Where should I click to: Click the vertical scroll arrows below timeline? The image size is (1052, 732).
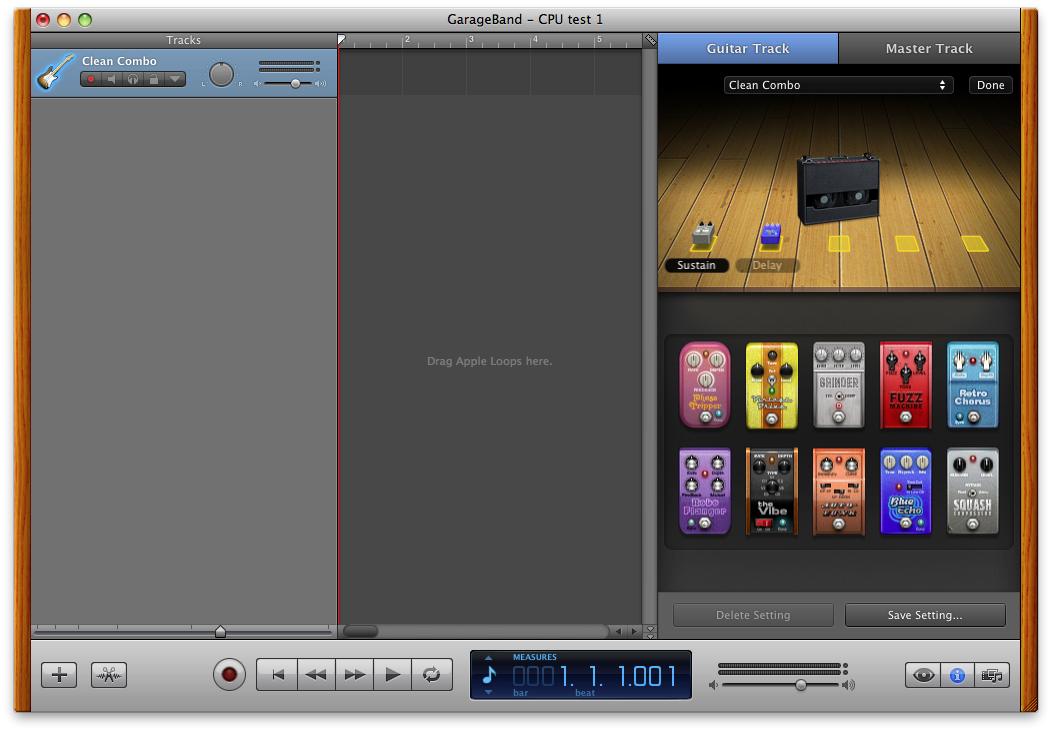(x=649, y=631)
